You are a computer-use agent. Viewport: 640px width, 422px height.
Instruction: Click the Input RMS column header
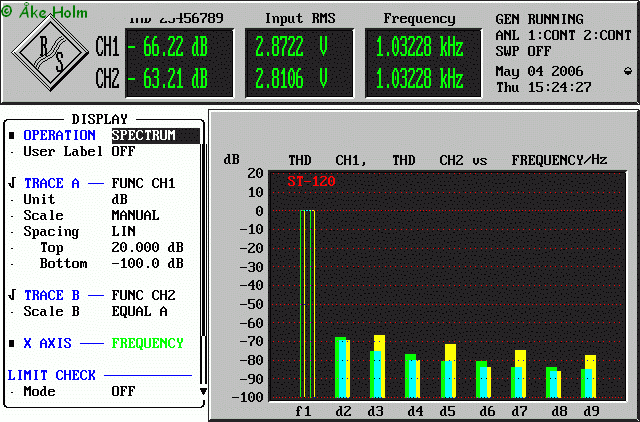coord(300,18)
